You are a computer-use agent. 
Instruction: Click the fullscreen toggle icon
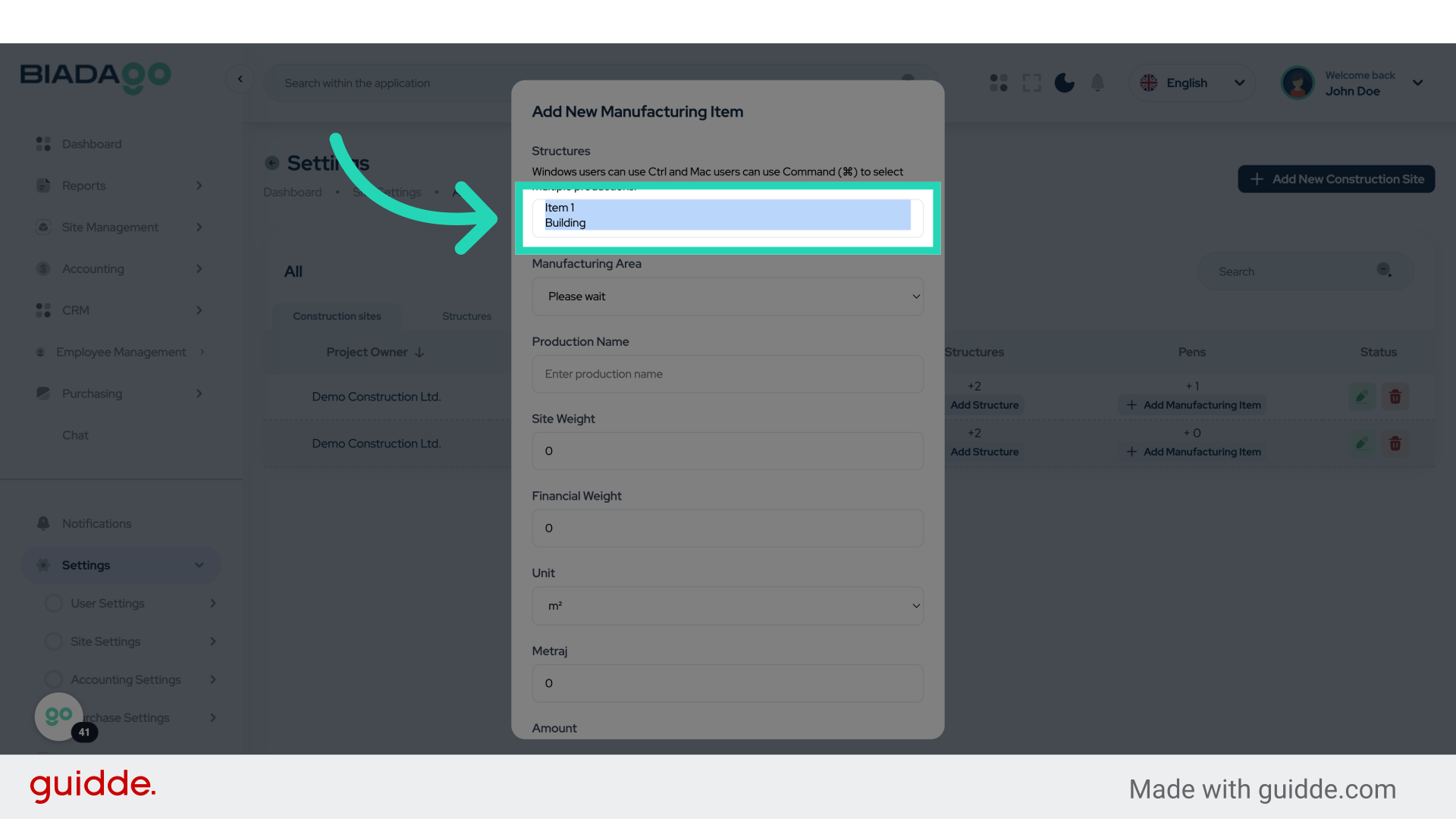point(1031,83)
